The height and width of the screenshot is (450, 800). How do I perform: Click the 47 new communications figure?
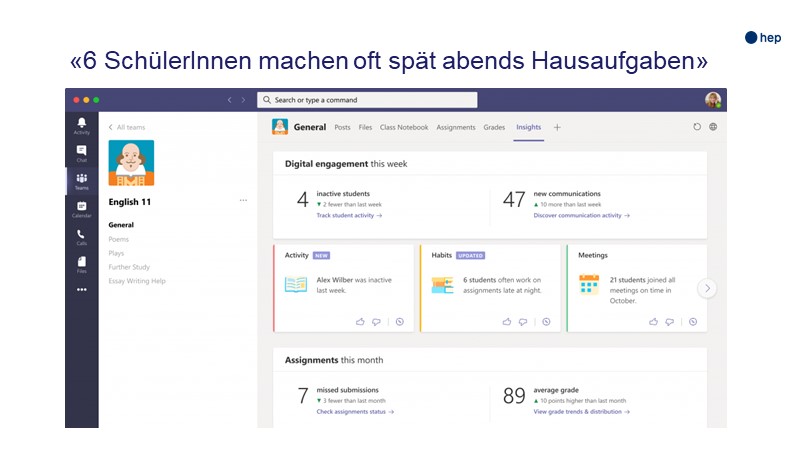514,199
